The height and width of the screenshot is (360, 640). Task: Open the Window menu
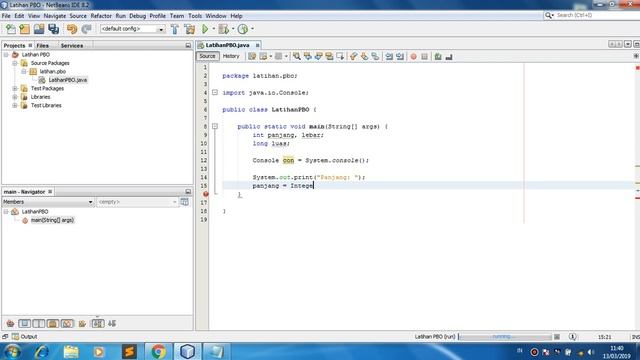[216, 16]
